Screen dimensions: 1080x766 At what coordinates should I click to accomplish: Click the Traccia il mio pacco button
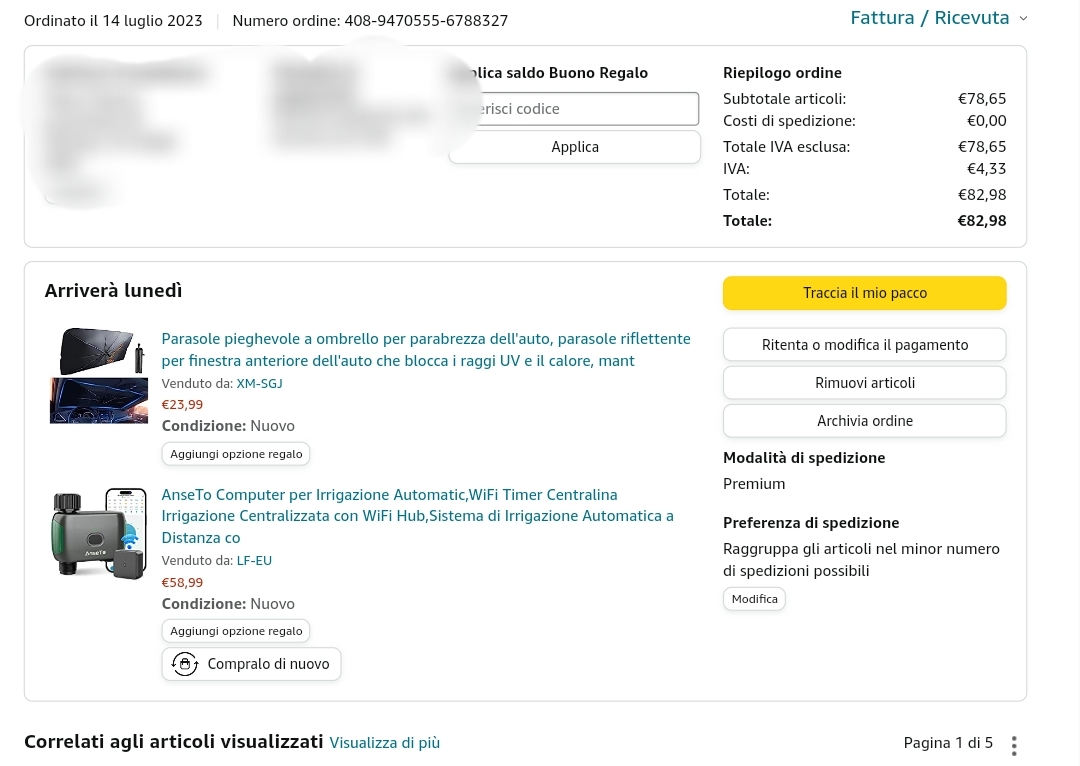(864, 293)
